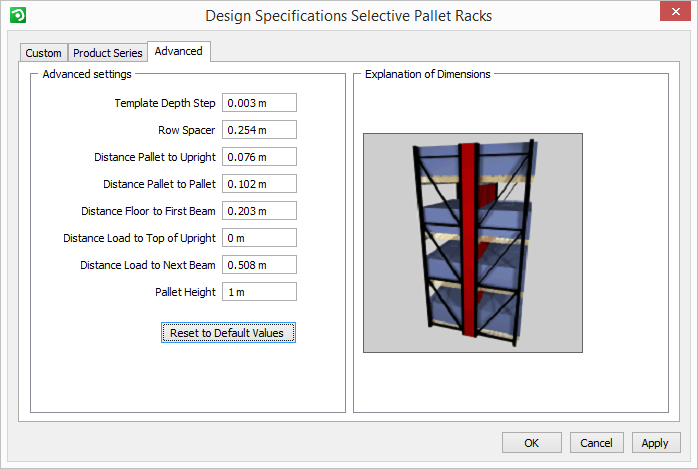Switch to the Custom tab

[x=43, y=53]
